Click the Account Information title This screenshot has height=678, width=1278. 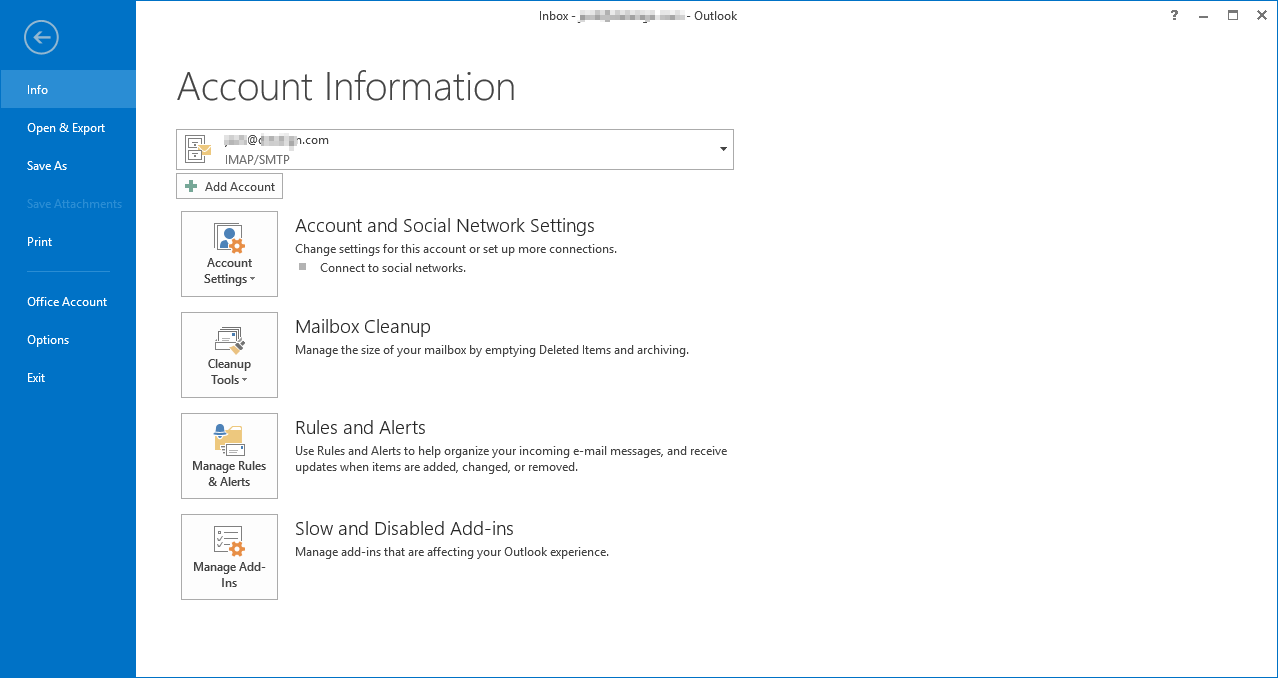tap(346, 87)
